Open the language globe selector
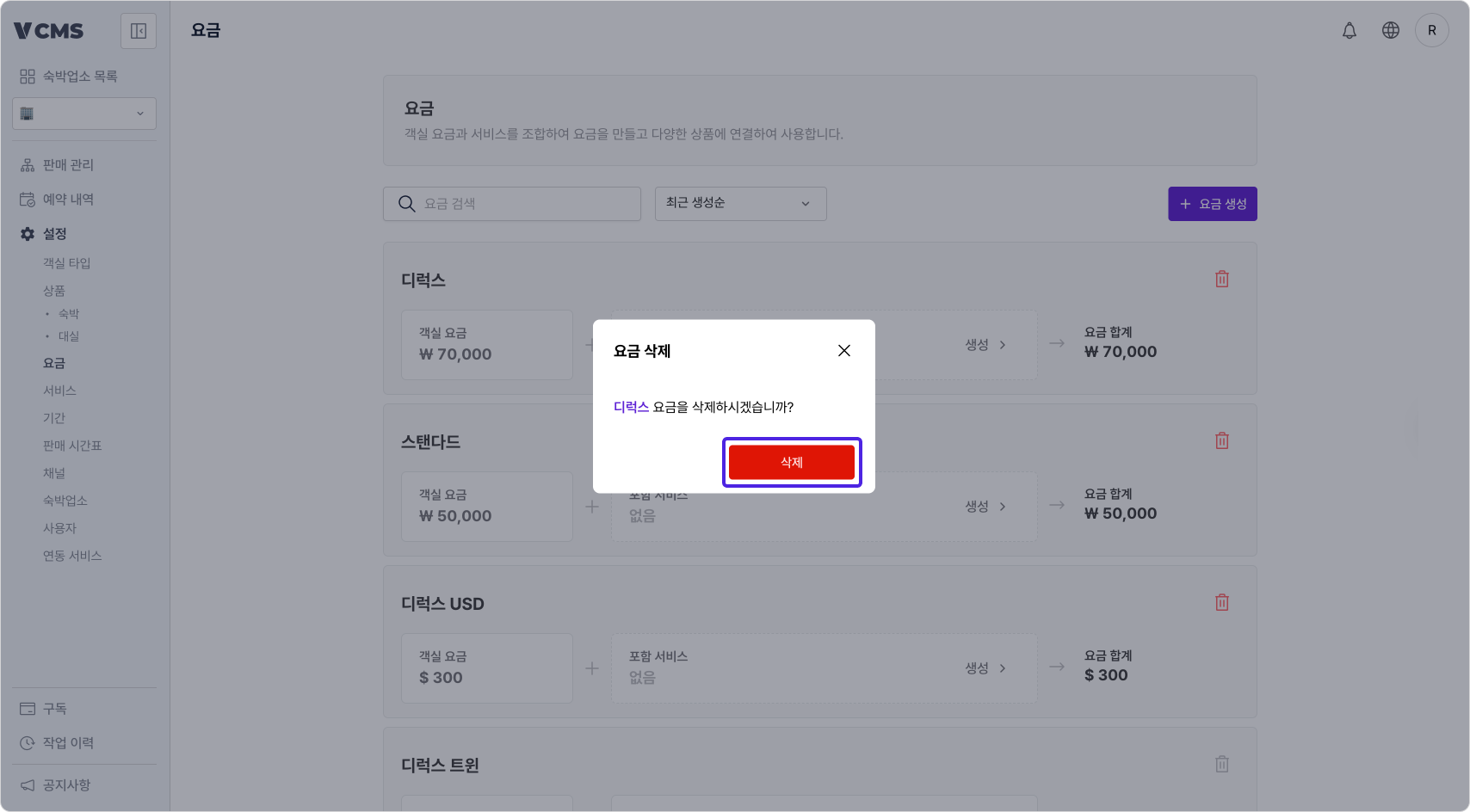 (x=1390, y=30)
